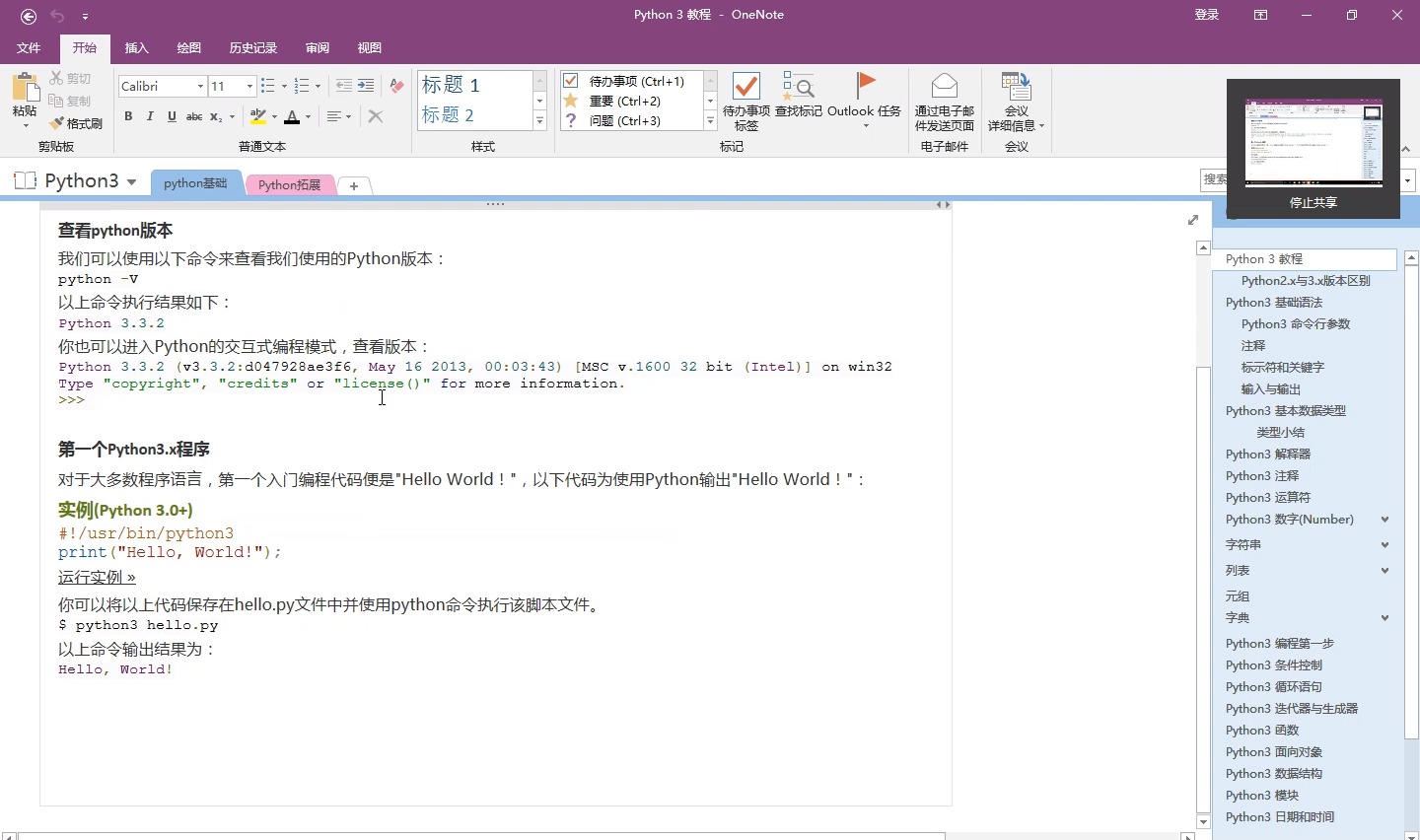The width and height of the screenshot is (1420, 840).
Task: Expand the Tags gallery more arrow
Action: pyautogui.click(x=710, y=121)
